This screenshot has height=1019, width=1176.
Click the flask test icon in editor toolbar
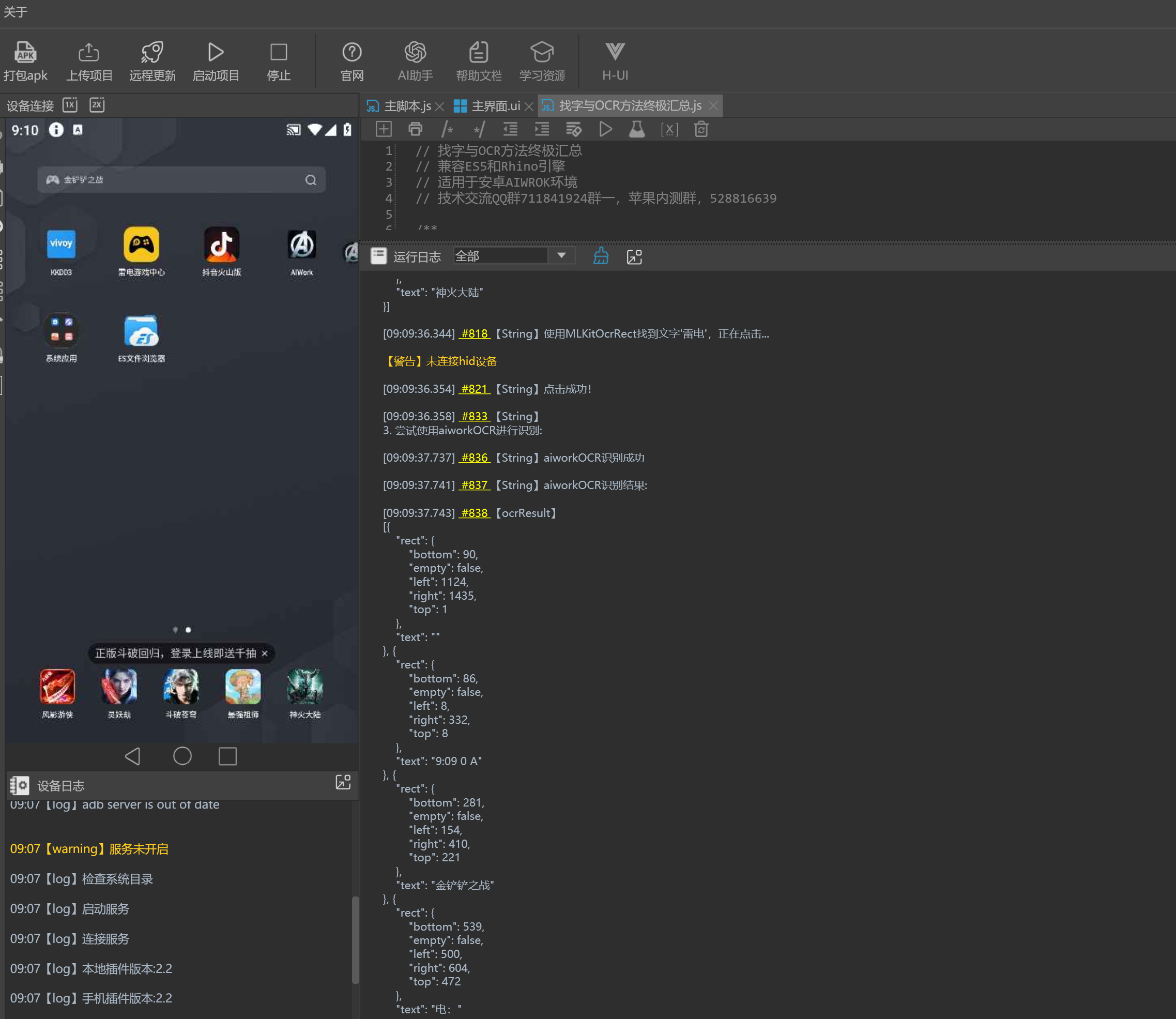(637, 130)
